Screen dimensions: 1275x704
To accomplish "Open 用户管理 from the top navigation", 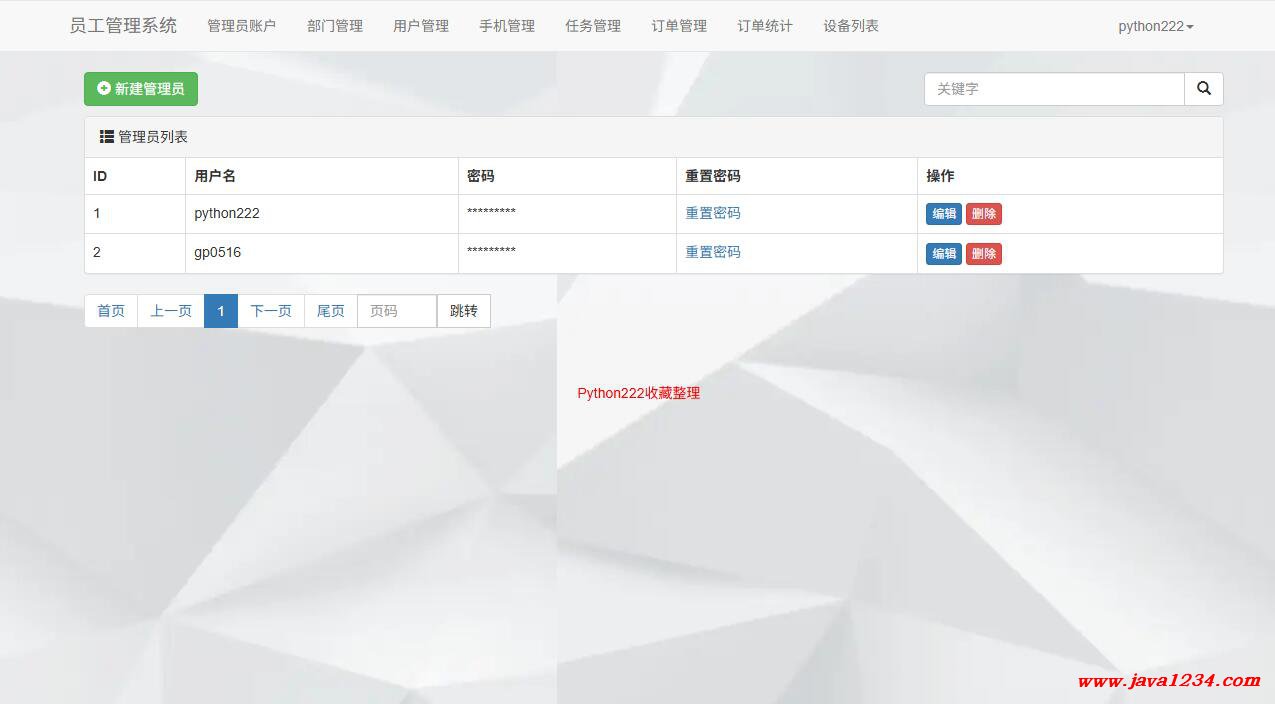I will point(421,26).
